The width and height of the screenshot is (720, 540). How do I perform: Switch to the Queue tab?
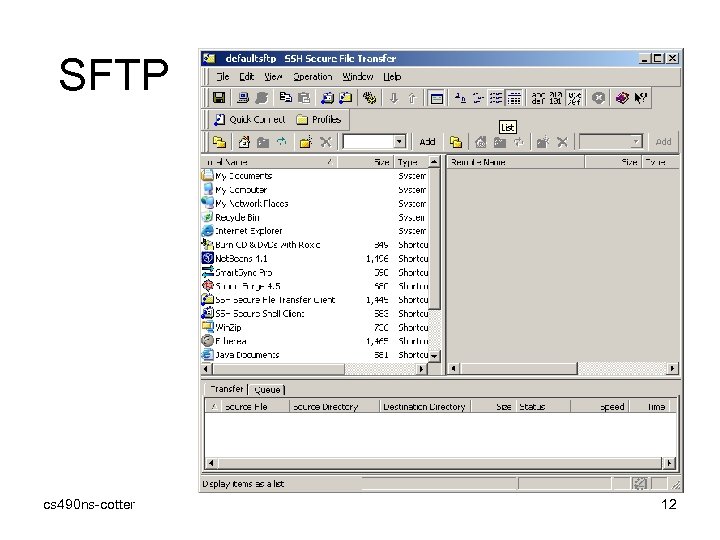[267, 390]
